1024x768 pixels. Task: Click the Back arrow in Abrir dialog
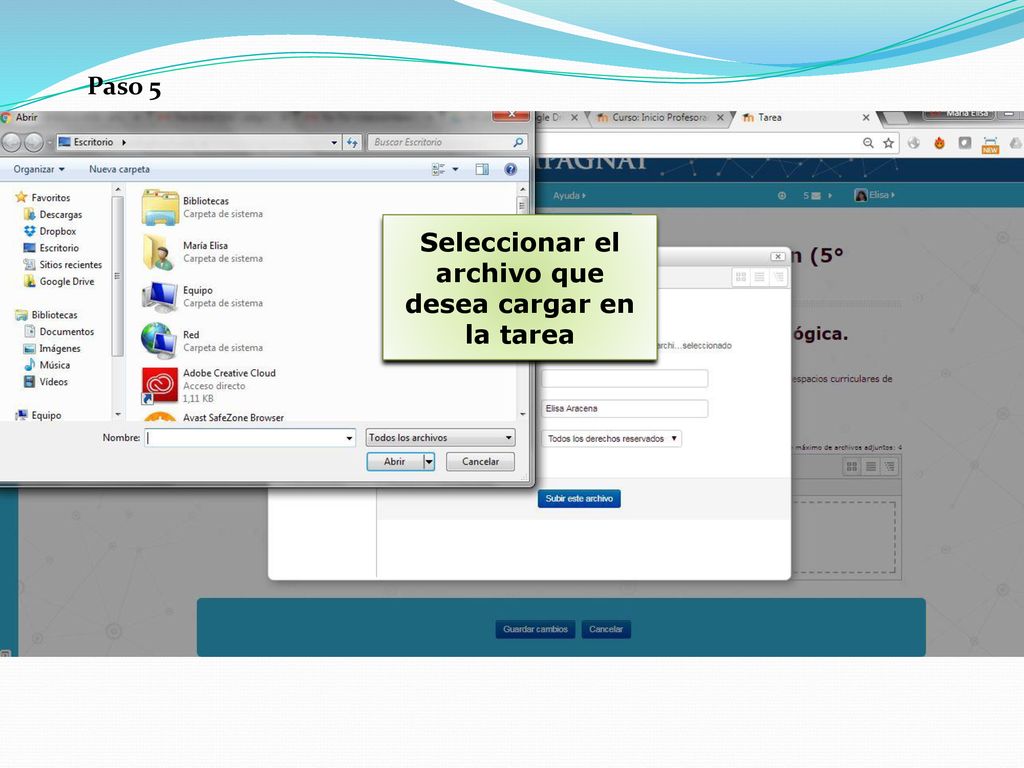click(12, 142)
